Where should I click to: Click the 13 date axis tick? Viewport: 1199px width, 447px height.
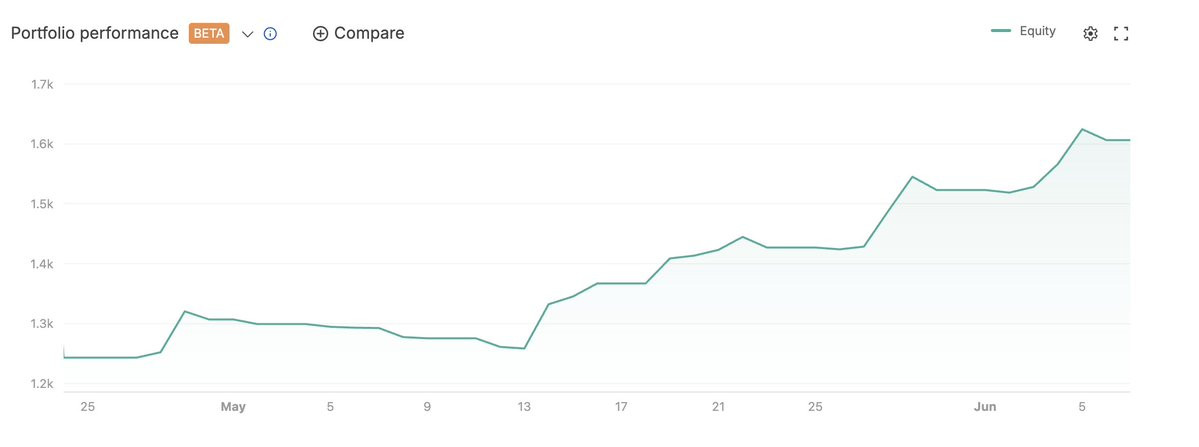[x=524, y=407]
